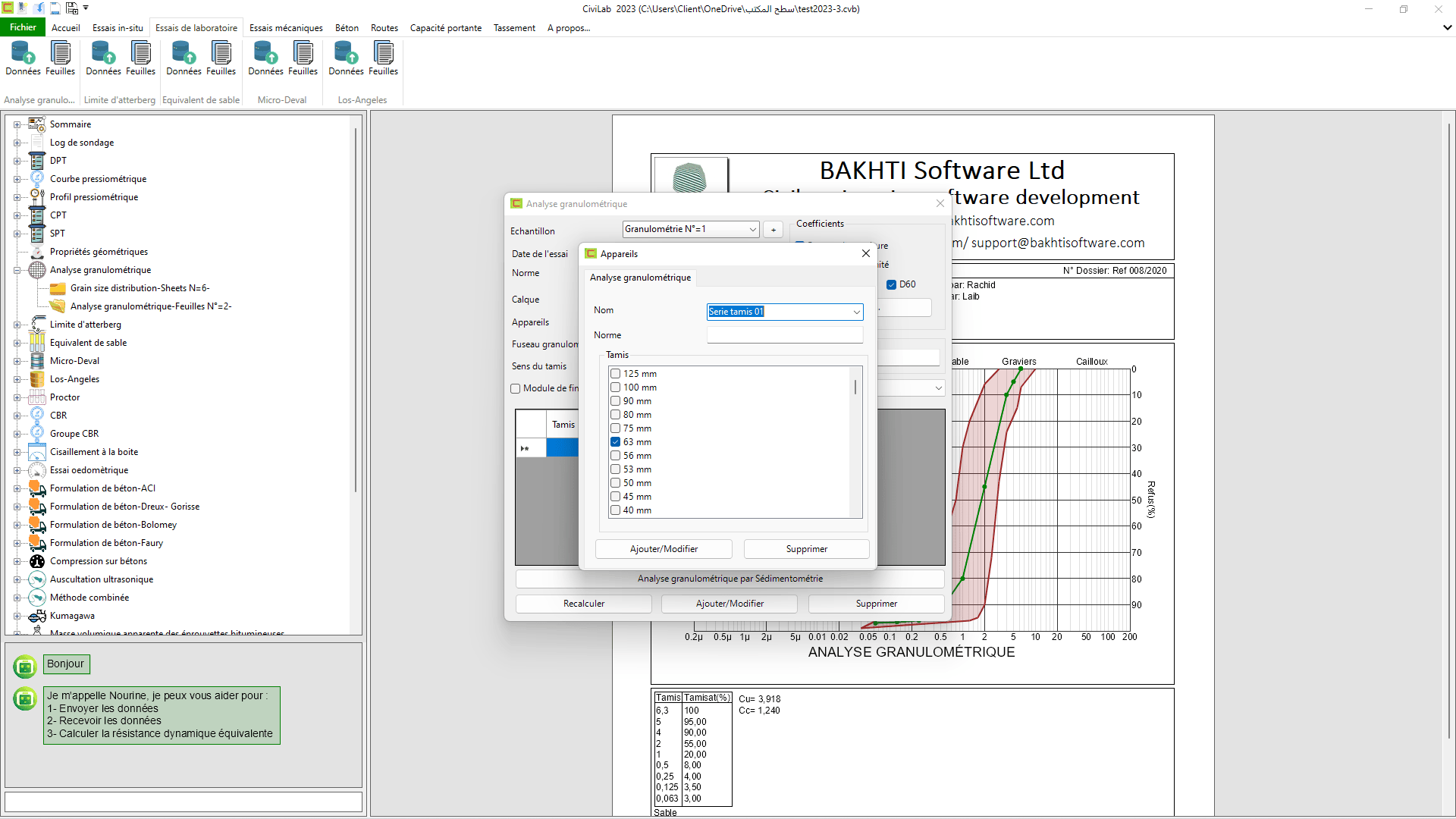Select the Sommaire tree icon
The width and height of the screenshot is (1456, 819).
[37, 124]
